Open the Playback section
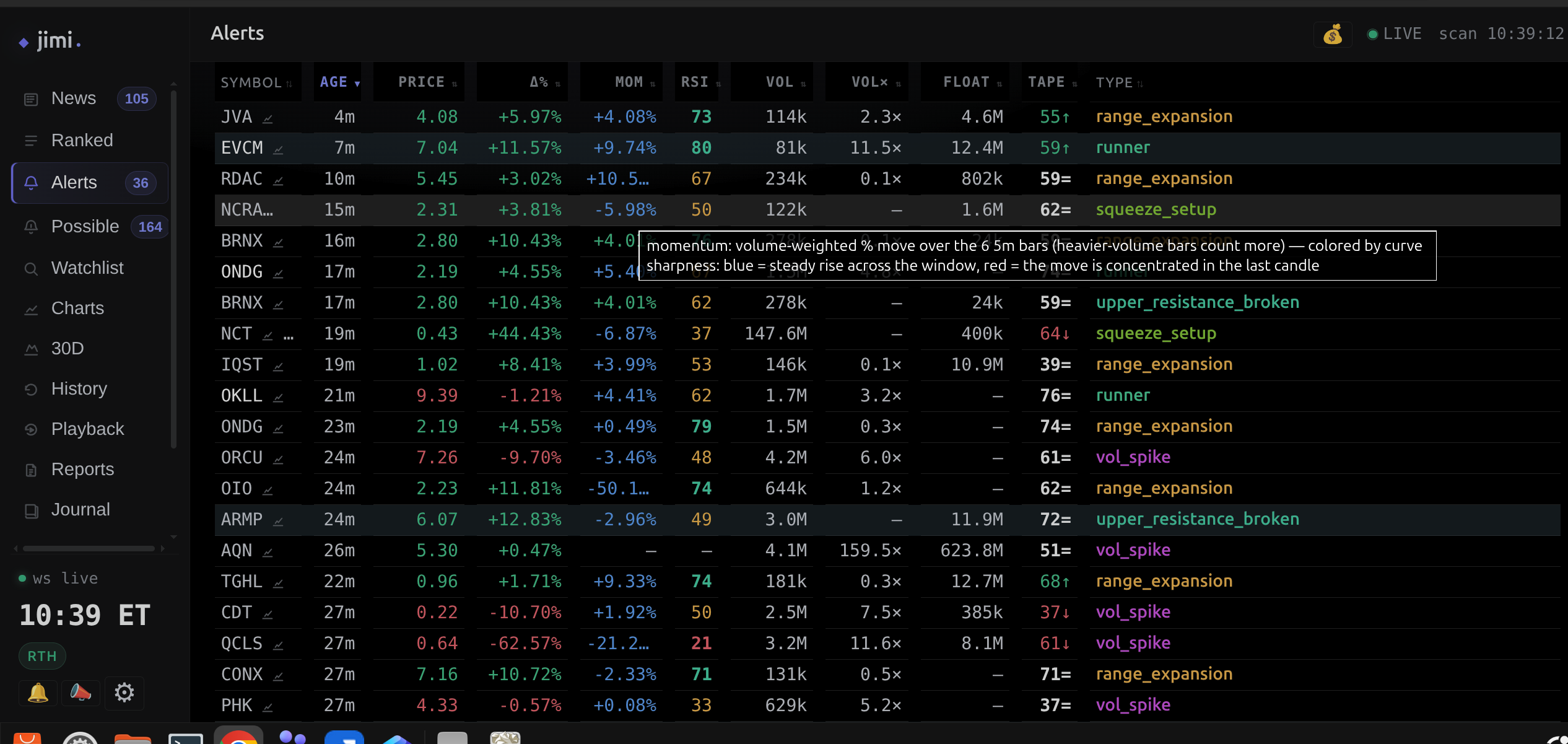The height and width of the screenshot is (744, 1568). click(x=89, y=429)
